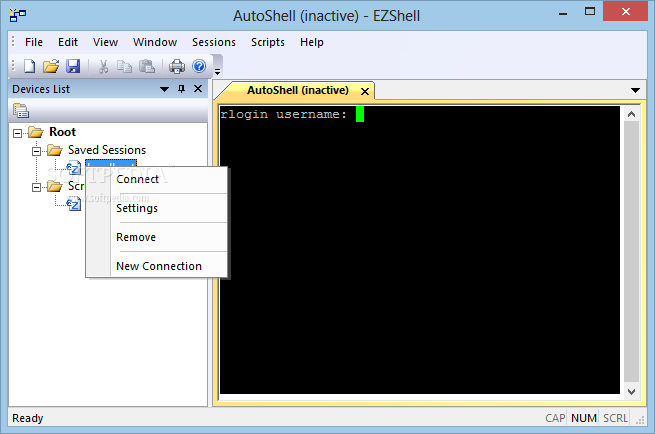Click the CAP status bar indicator

[555, 418]
